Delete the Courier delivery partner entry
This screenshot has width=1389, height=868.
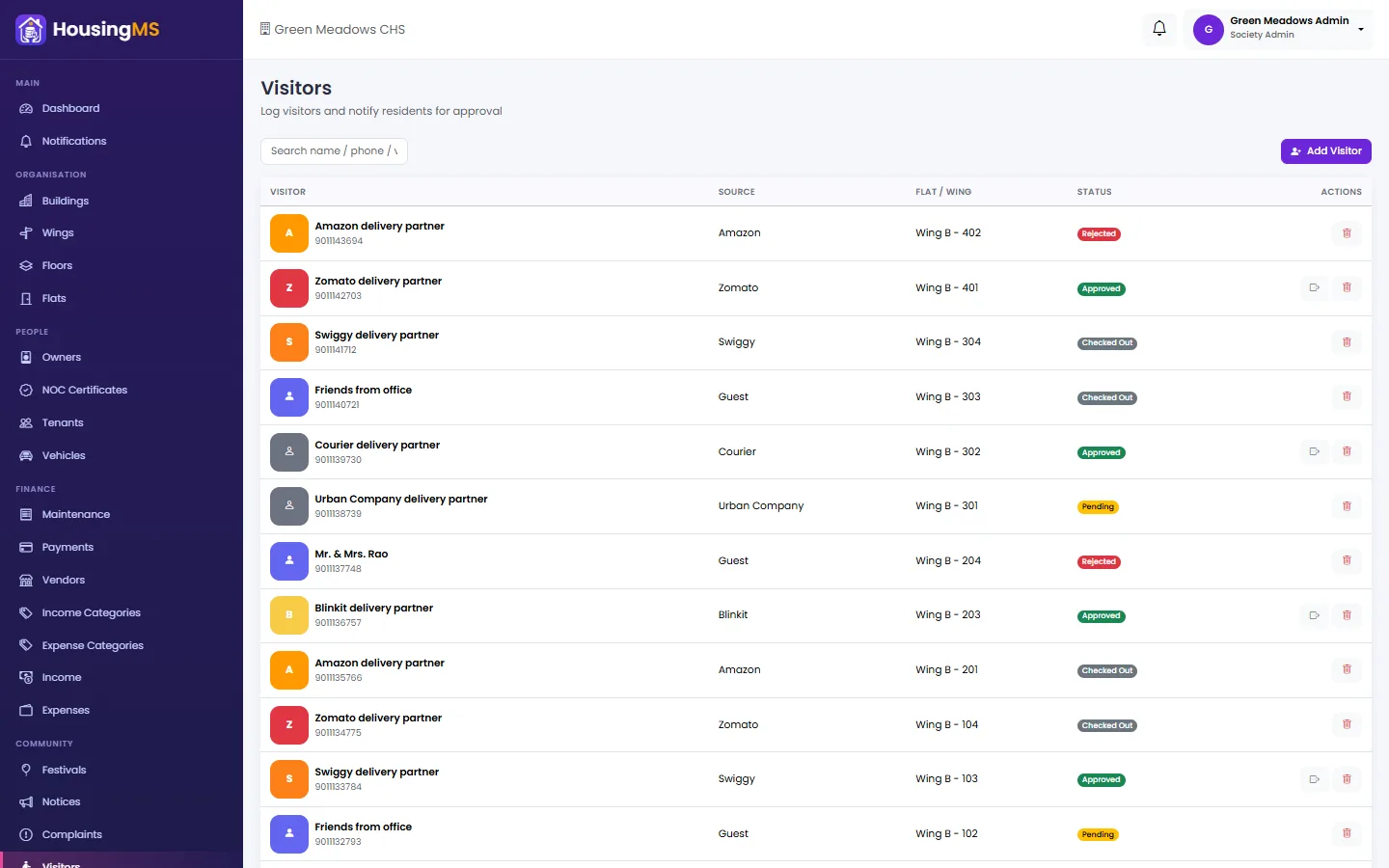(1347, 451)
